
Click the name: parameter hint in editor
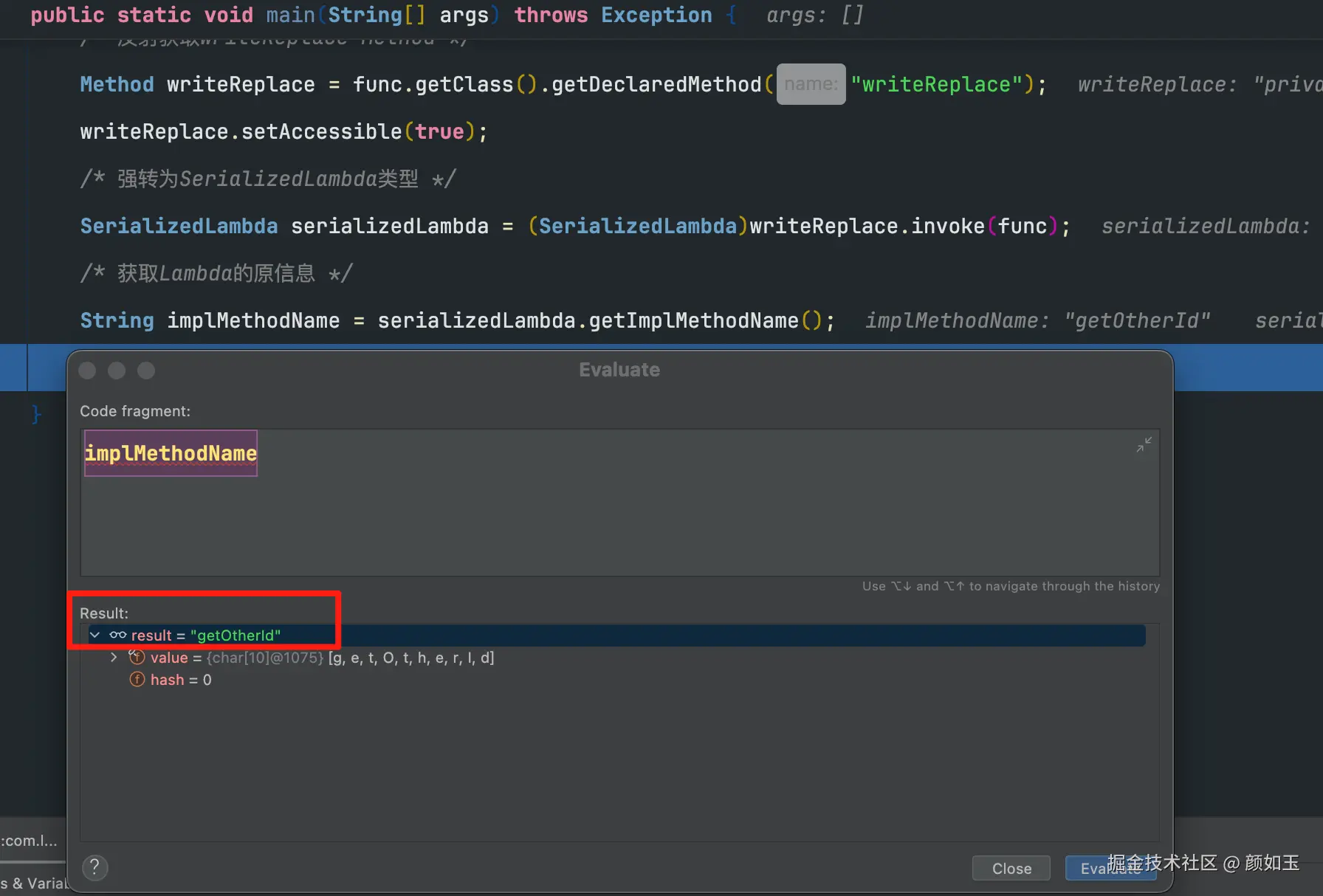[x=811, y=84]
